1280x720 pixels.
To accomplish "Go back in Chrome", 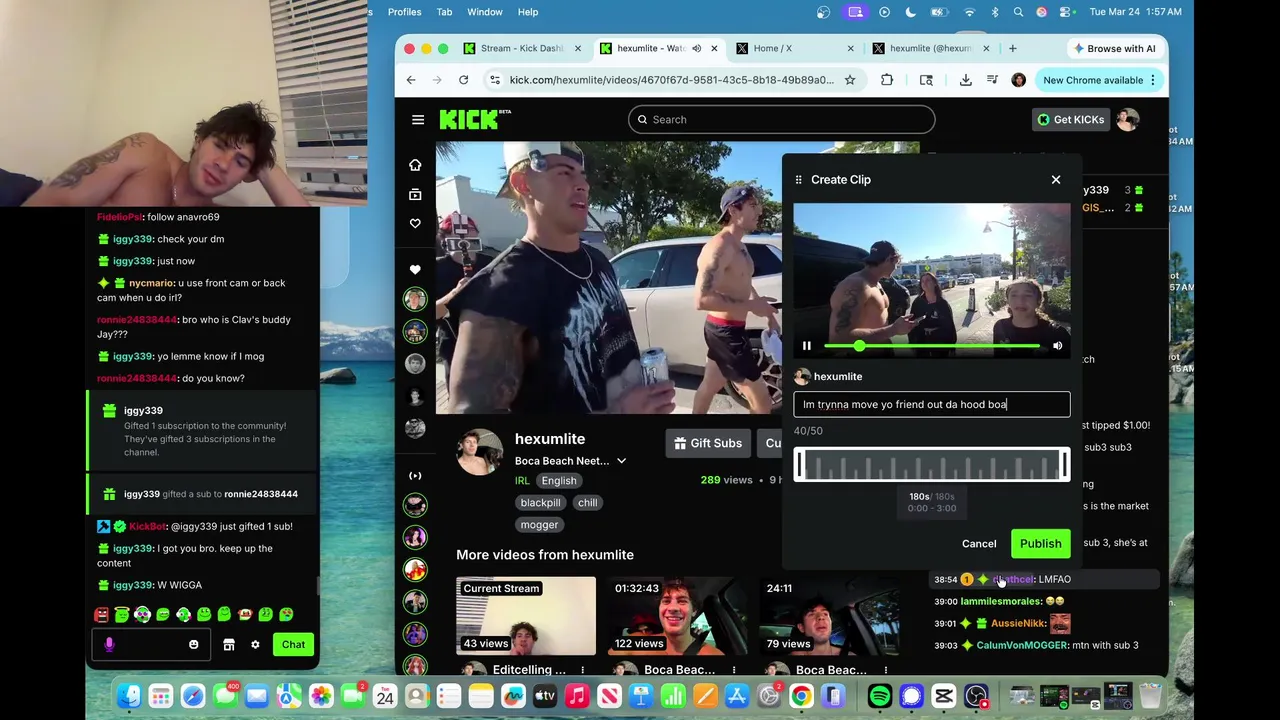I will (x=411, y=80).
